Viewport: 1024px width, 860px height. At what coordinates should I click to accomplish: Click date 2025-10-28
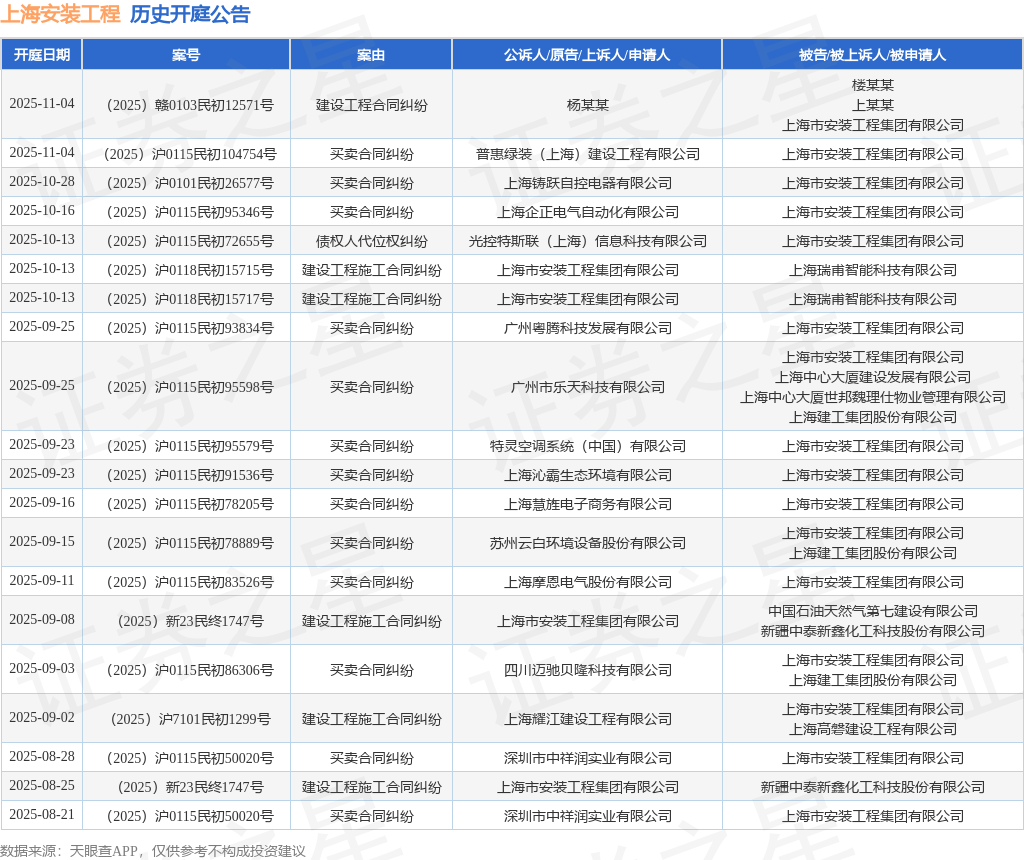42,182
